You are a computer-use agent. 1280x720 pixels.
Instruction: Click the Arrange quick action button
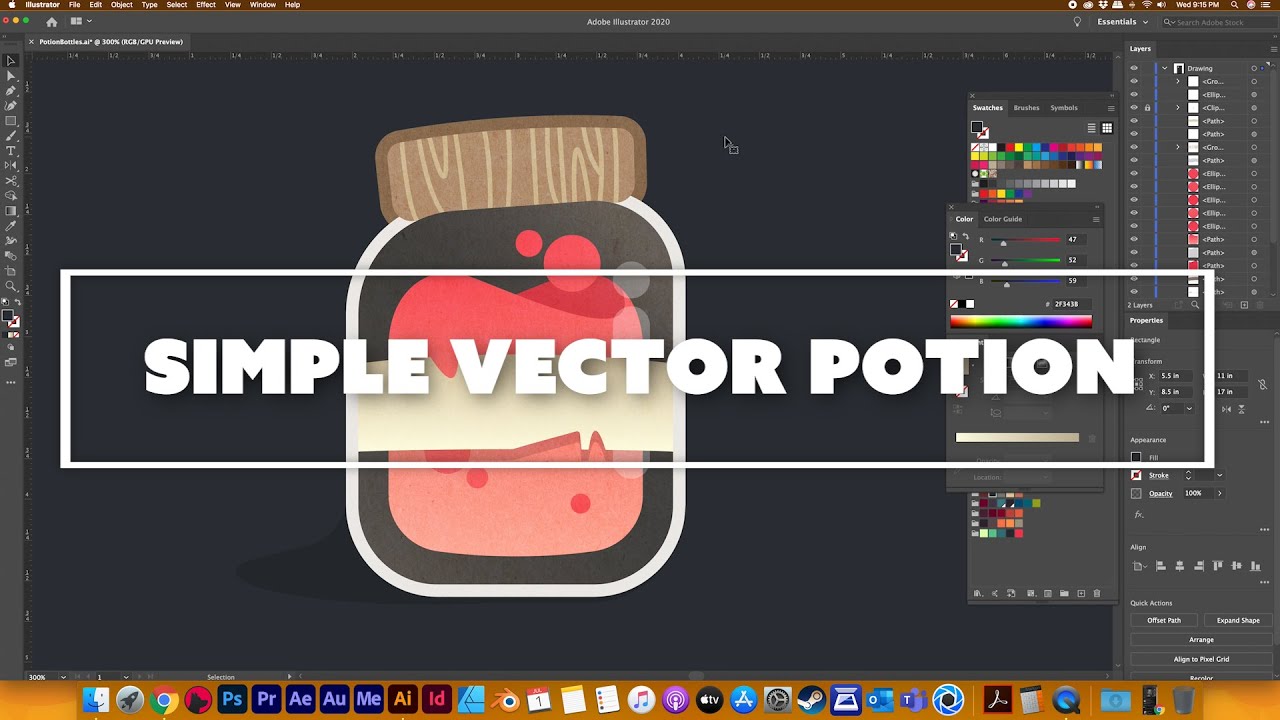pos(1202,640)
